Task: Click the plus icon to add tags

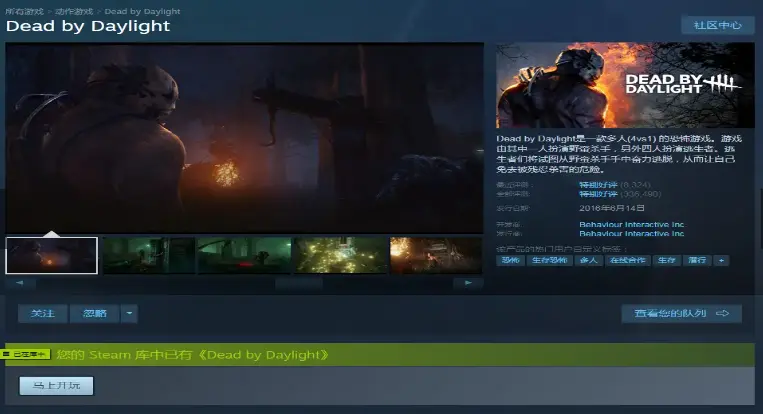Action: [x=721, y=260]
